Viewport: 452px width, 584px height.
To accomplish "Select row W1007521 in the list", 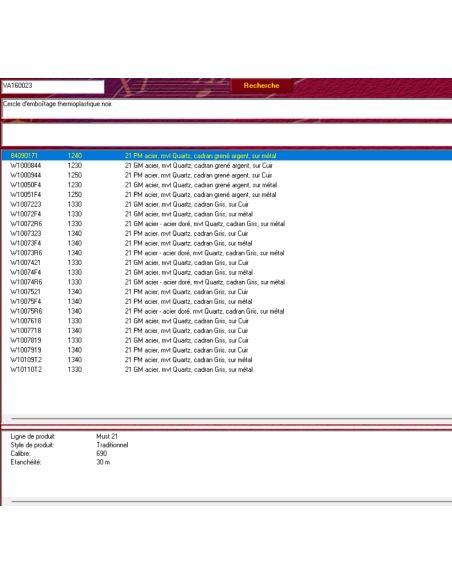I will (x=227, y=292).
